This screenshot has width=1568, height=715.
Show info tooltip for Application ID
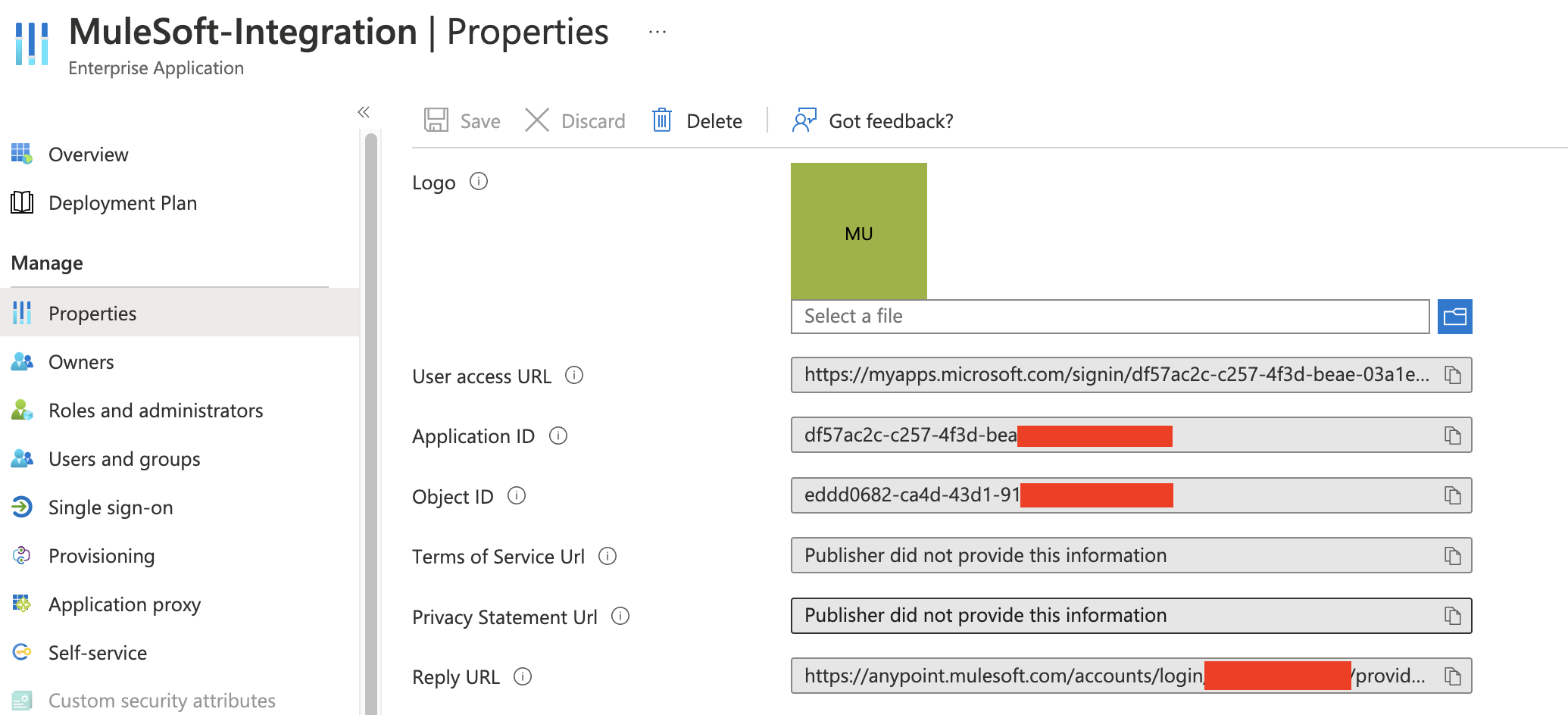tap(558, 436)
